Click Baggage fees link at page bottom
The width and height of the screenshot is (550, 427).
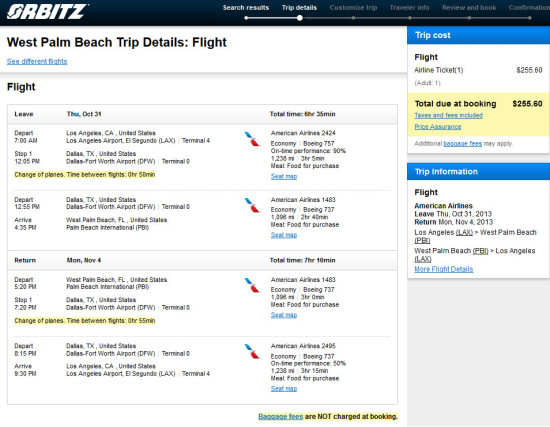tap(281, 416)
